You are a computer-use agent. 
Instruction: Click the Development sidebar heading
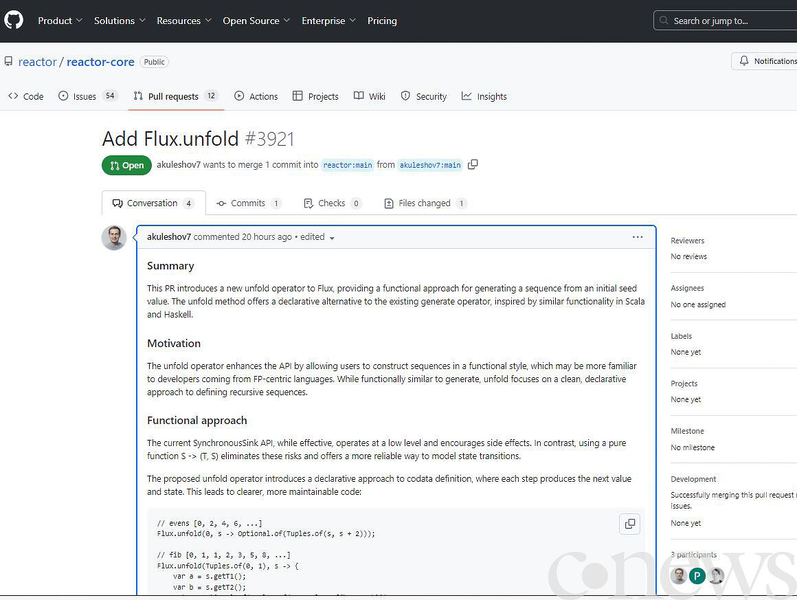pos(693,479)
